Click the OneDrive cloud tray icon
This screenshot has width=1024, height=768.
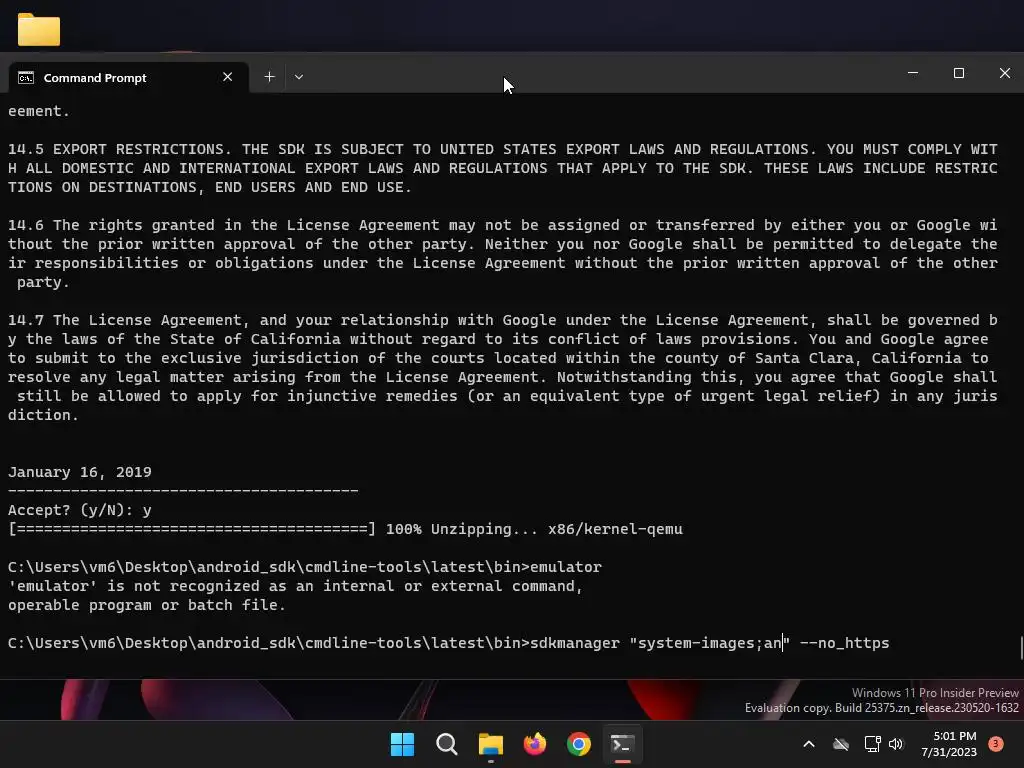pos(840,744)
